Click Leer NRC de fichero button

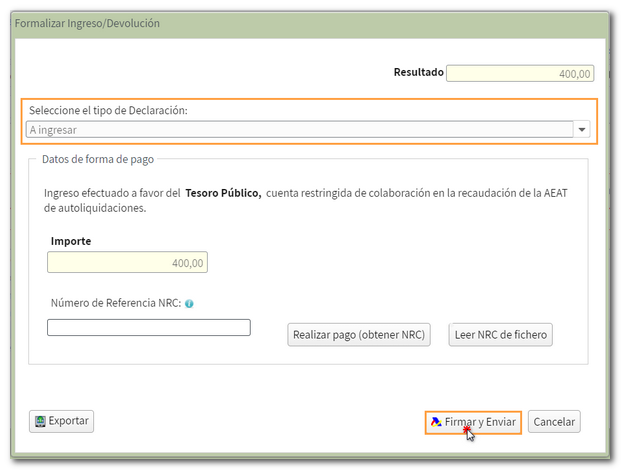click(501, 335)
